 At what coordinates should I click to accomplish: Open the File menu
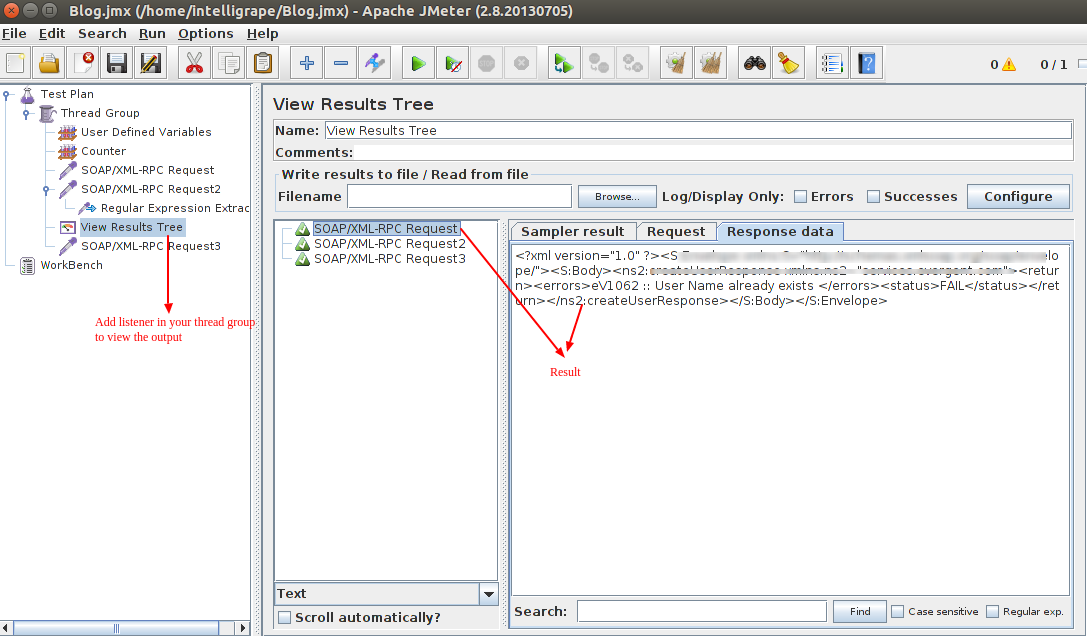click(14, 33)
